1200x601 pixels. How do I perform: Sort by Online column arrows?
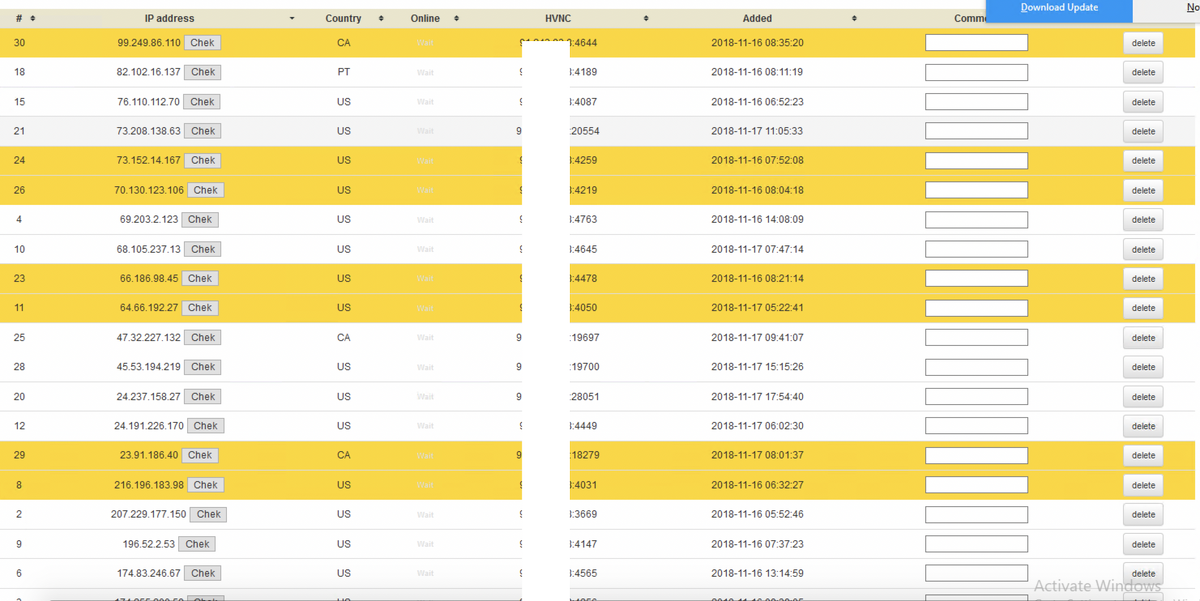click(456, 19)
